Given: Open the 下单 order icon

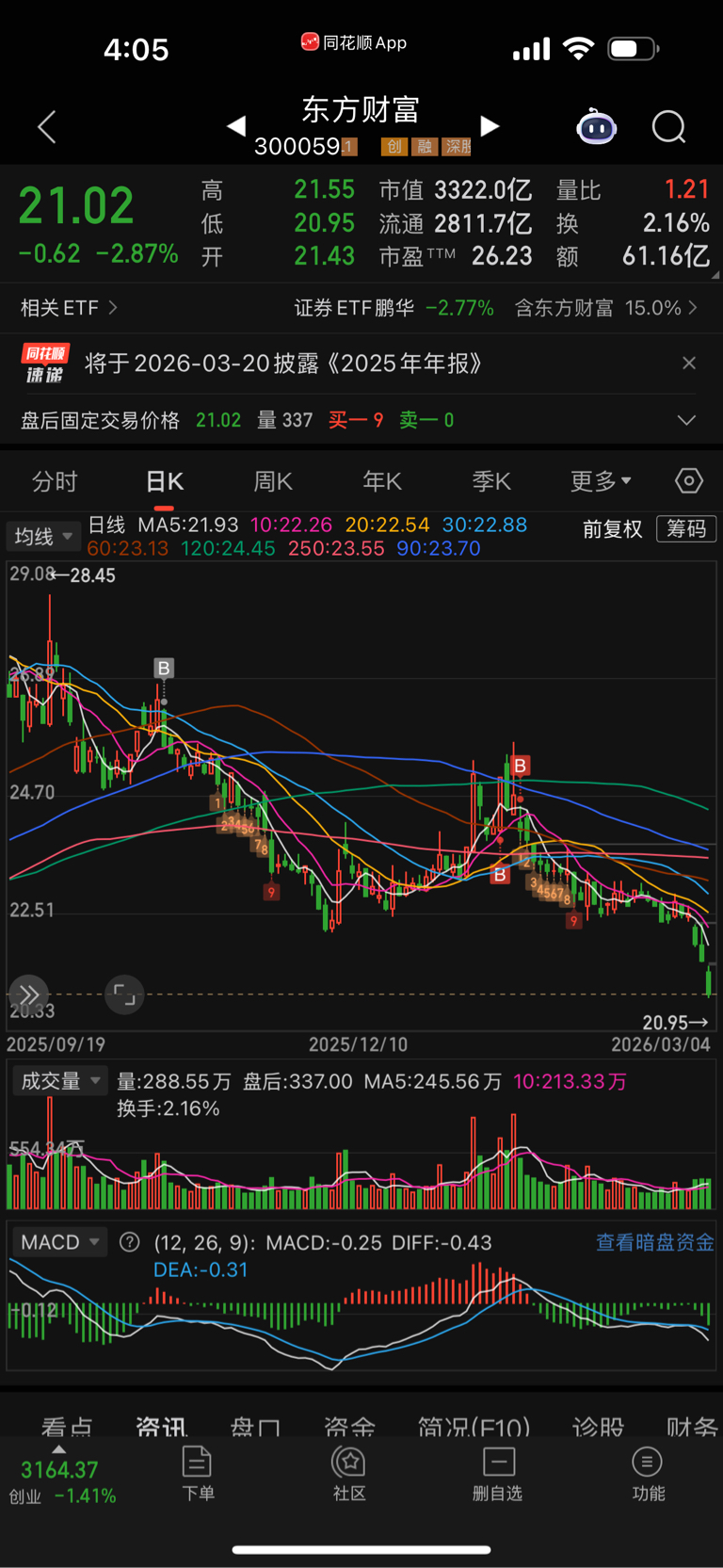Looking at the screenshot, I should [x=198, y=1474].
